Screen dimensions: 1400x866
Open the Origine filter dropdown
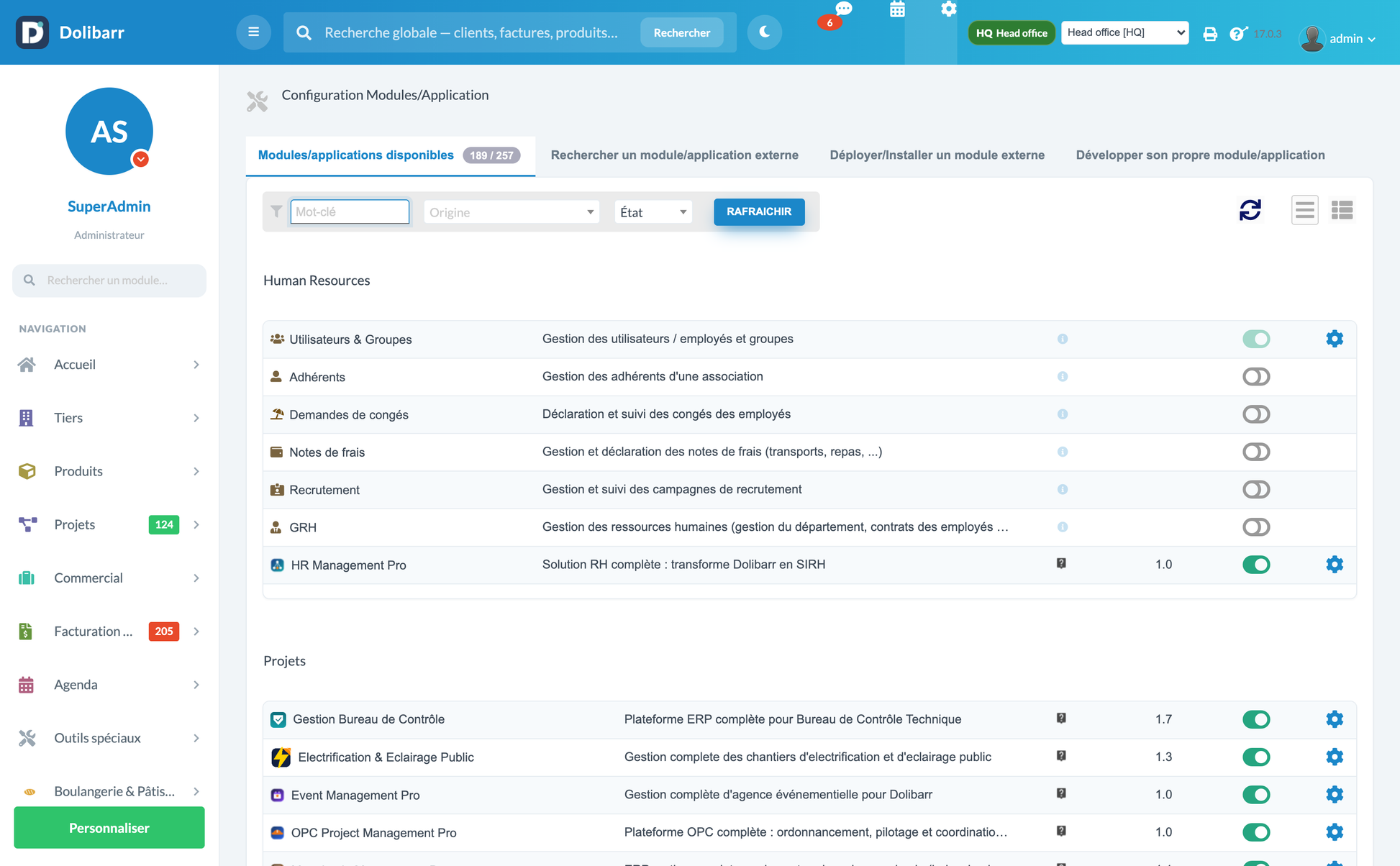coord(512,212)
